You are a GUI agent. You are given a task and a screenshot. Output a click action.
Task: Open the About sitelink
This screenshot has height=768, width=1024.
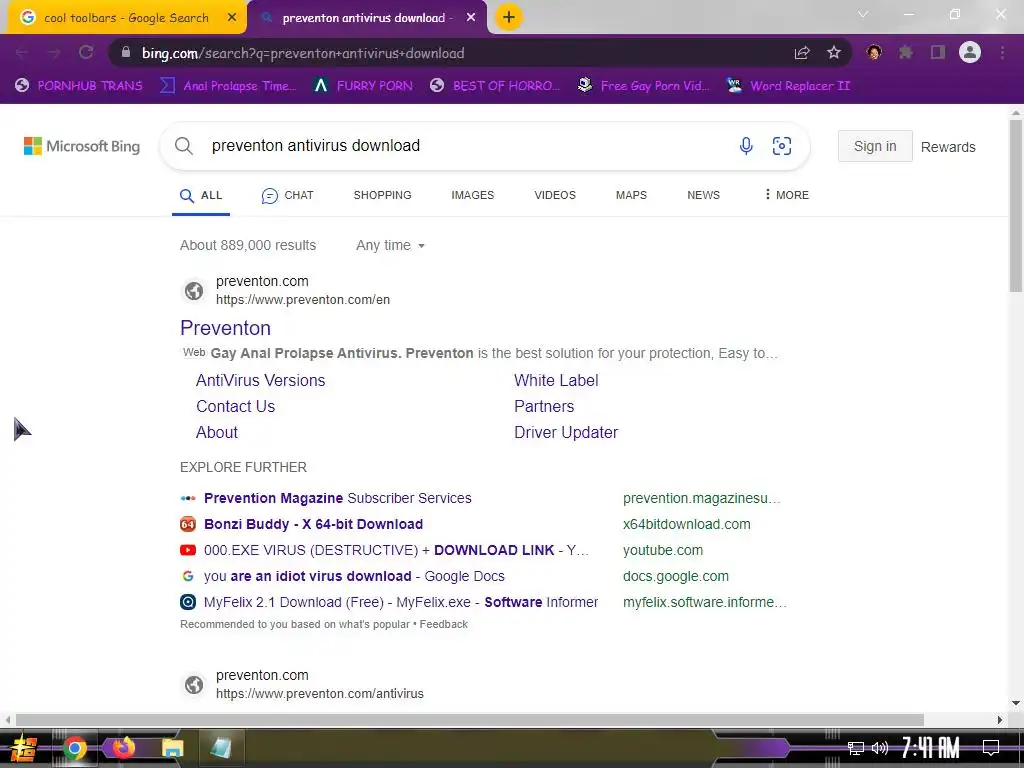(217, 432)
